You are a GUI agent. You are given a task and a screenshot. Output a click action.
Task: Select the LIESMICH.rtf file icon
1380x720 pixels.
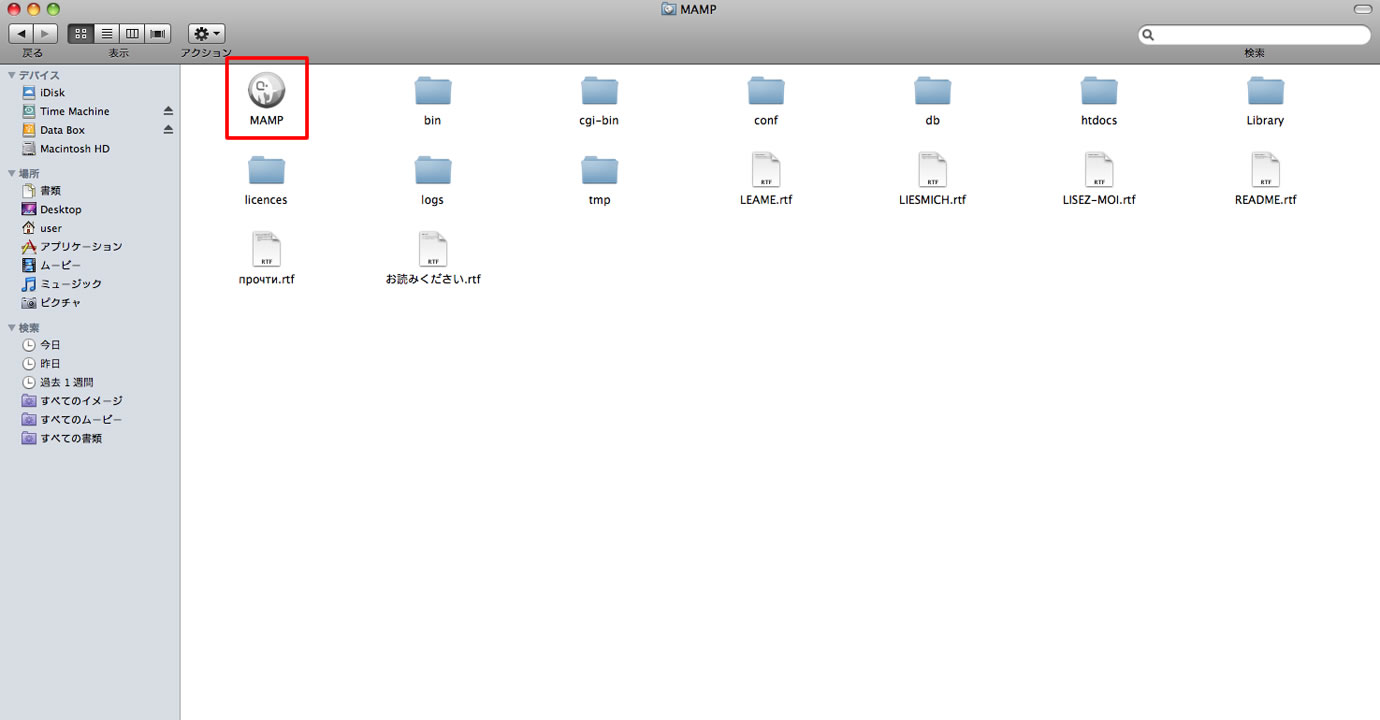[x=933, y=170]
